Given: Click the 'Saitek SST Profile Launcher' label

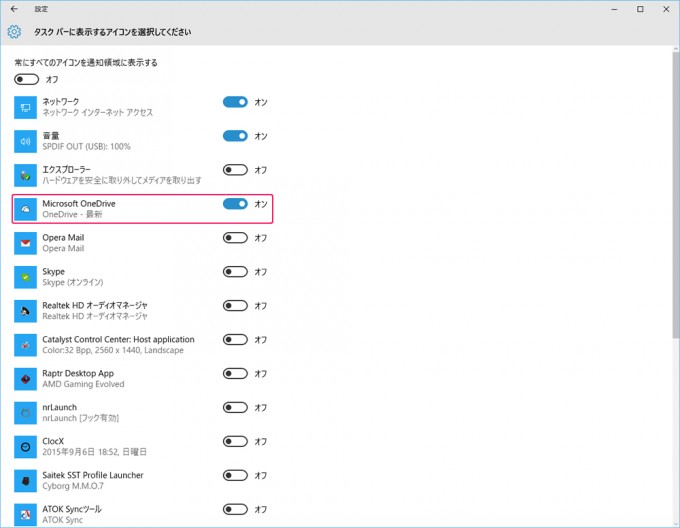Looking at the screenshot, I should coord(93,475).
